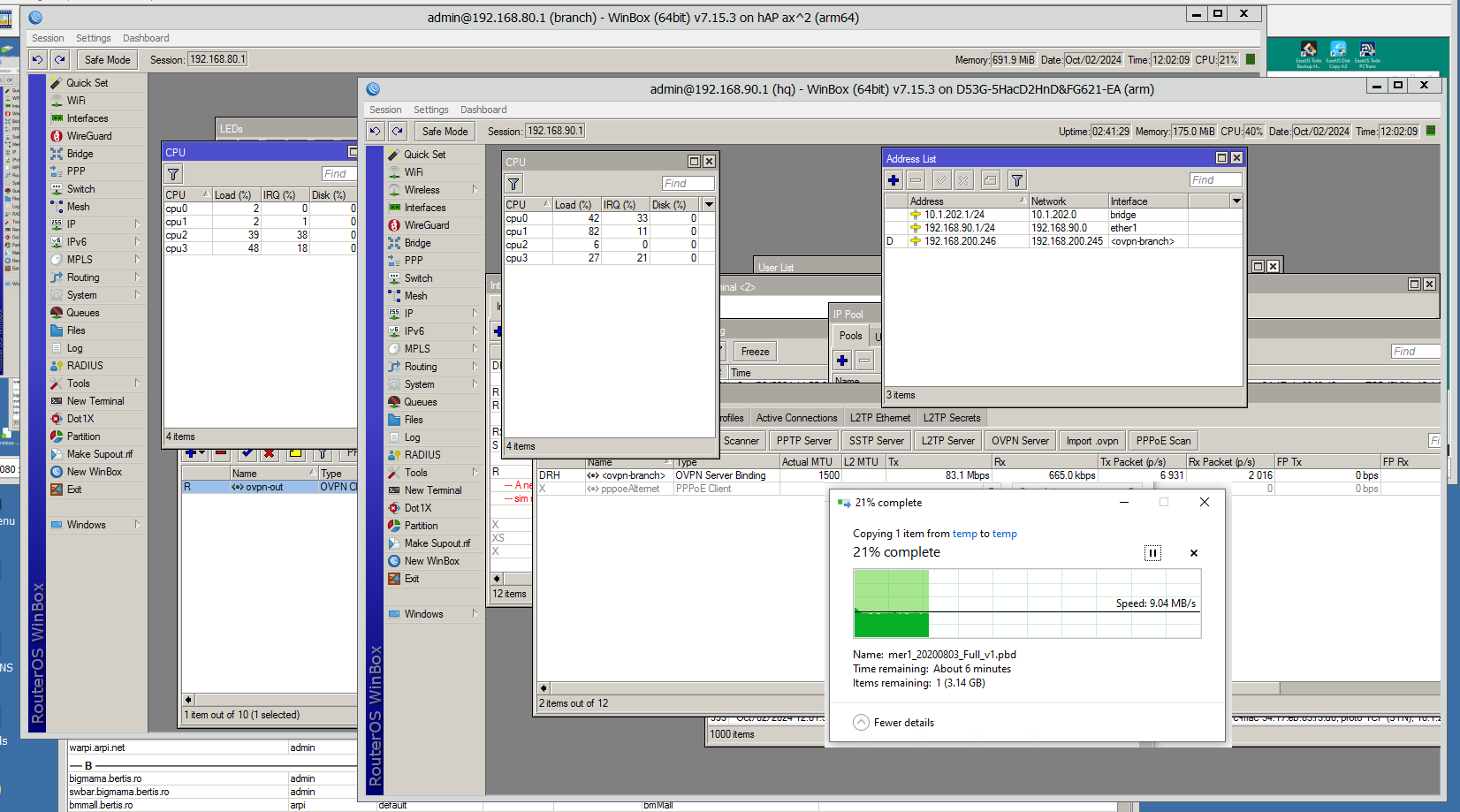1460x812 pixels.
Task: Open Queues in hq WinBox sidebar
Action: click(420, 402)
